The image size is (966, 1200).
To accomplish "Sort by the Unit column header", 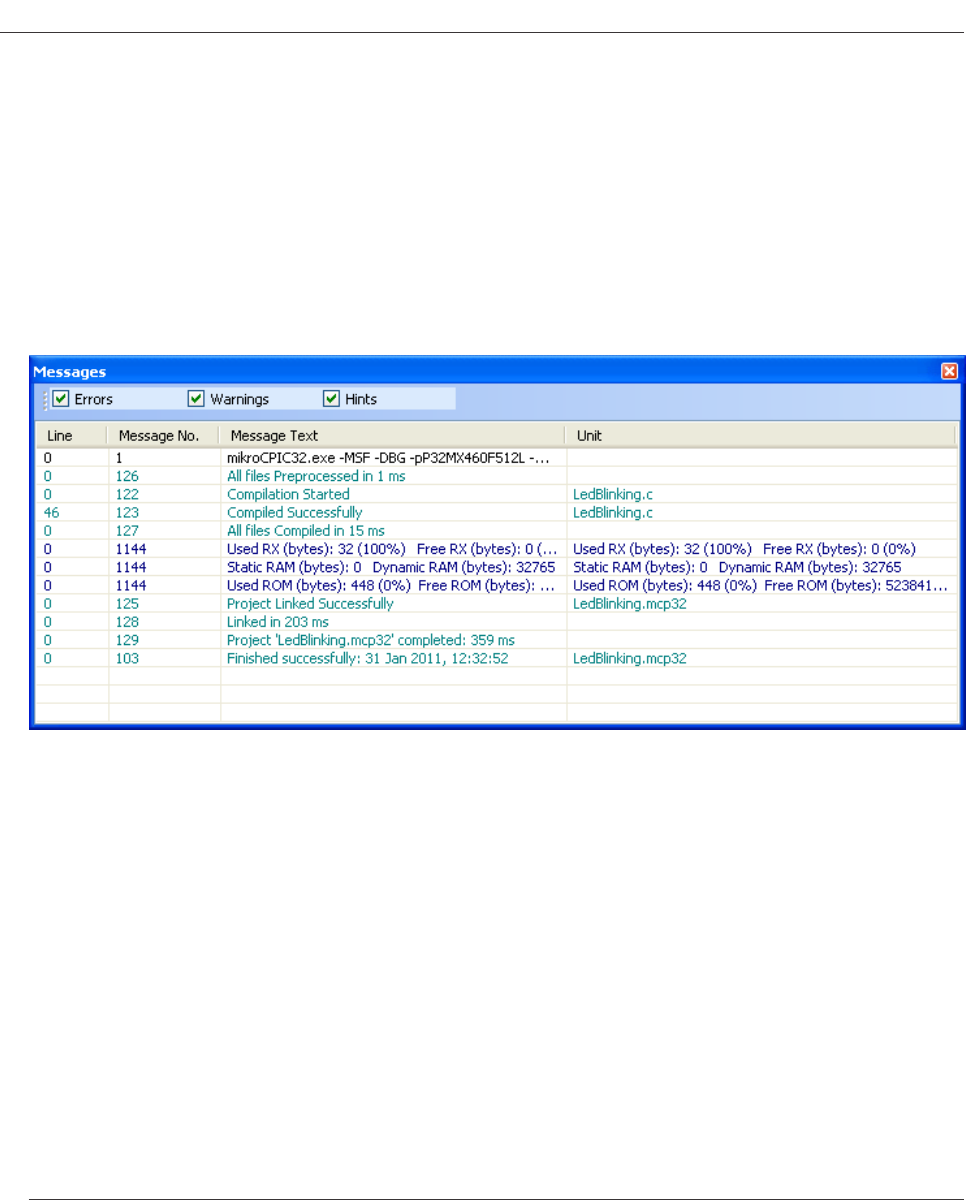I will pos(760,436).
